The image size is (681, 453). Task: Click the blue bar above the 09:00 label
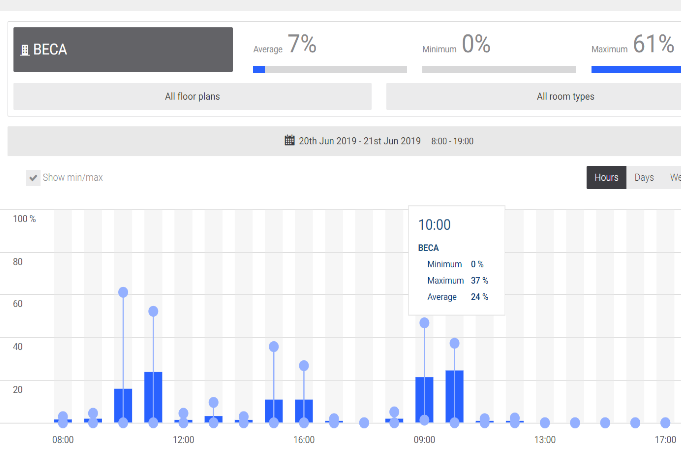coord(424,400)
